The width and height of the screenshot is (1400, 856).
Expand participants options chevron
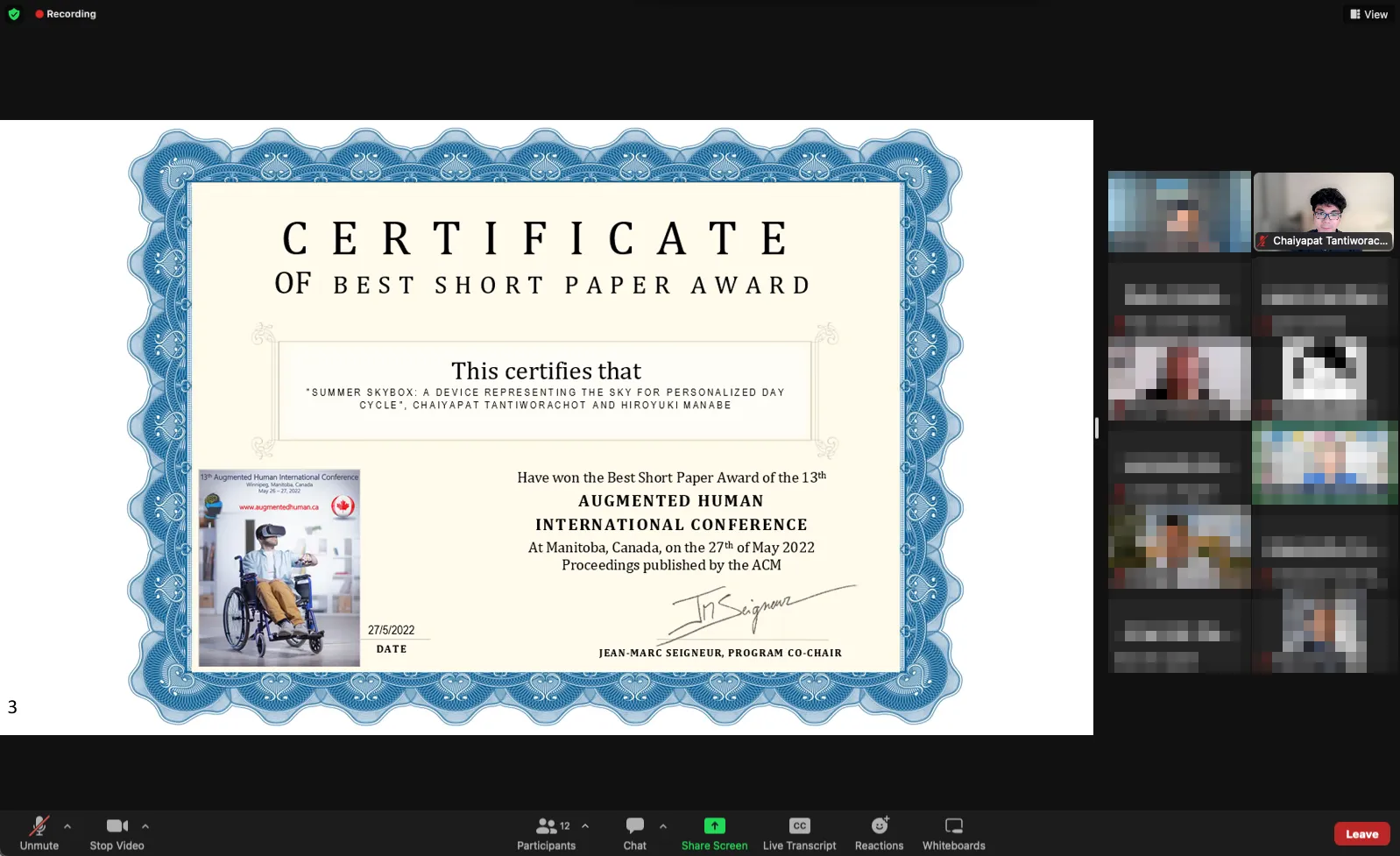(585, 826)
